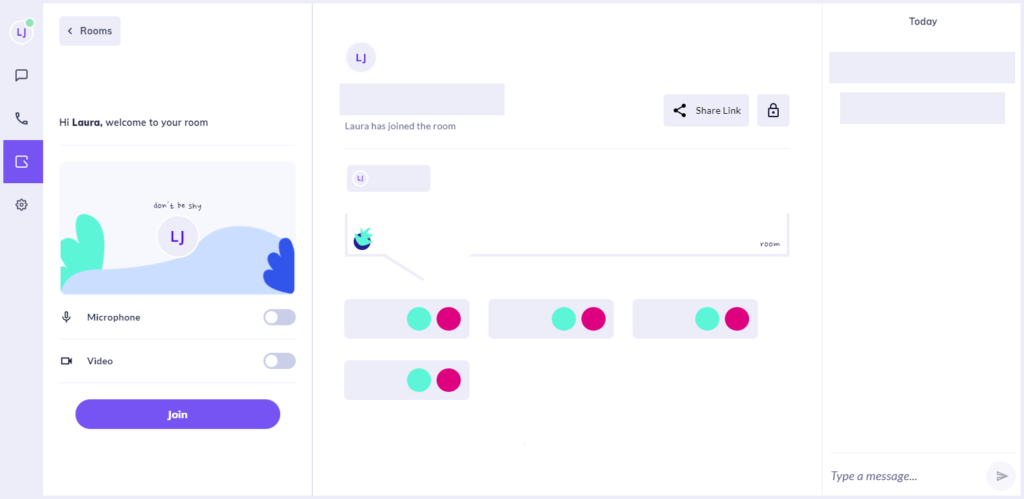Image resolution: width=1024 pixels, height=499 pixels.
Task: Click the purple Join button
Action: coord(178,414)
